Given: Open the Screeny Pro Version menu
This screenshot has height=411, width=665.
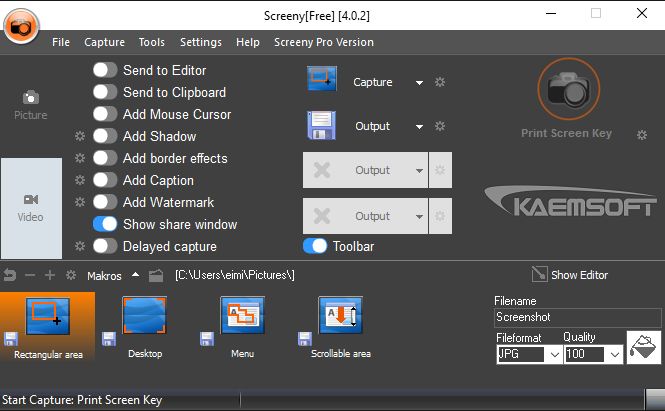Looking at the screenshot, I should (x=324, y=42).
